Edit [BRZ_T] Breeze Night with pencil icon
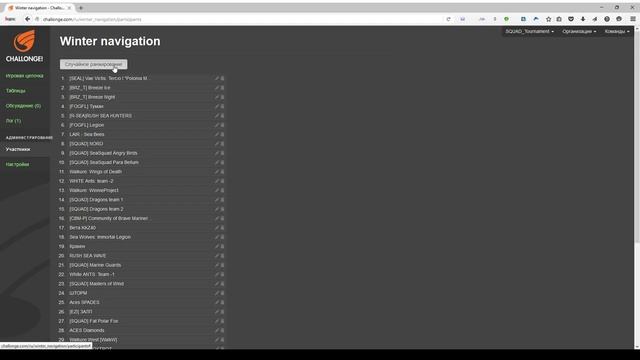Viewport: 640px width, 360px height. (x=217, y=97)
